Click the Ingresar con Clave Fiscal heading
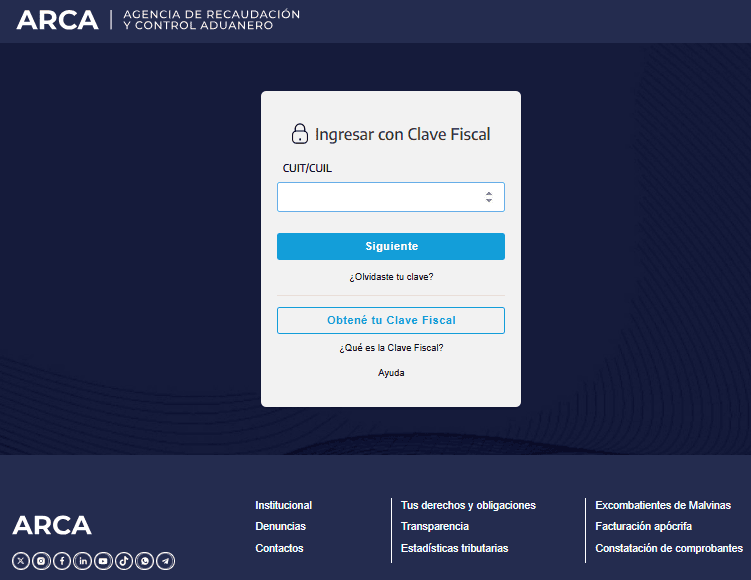Viewport: 751px width, 580px height. (x=402, y=134)
